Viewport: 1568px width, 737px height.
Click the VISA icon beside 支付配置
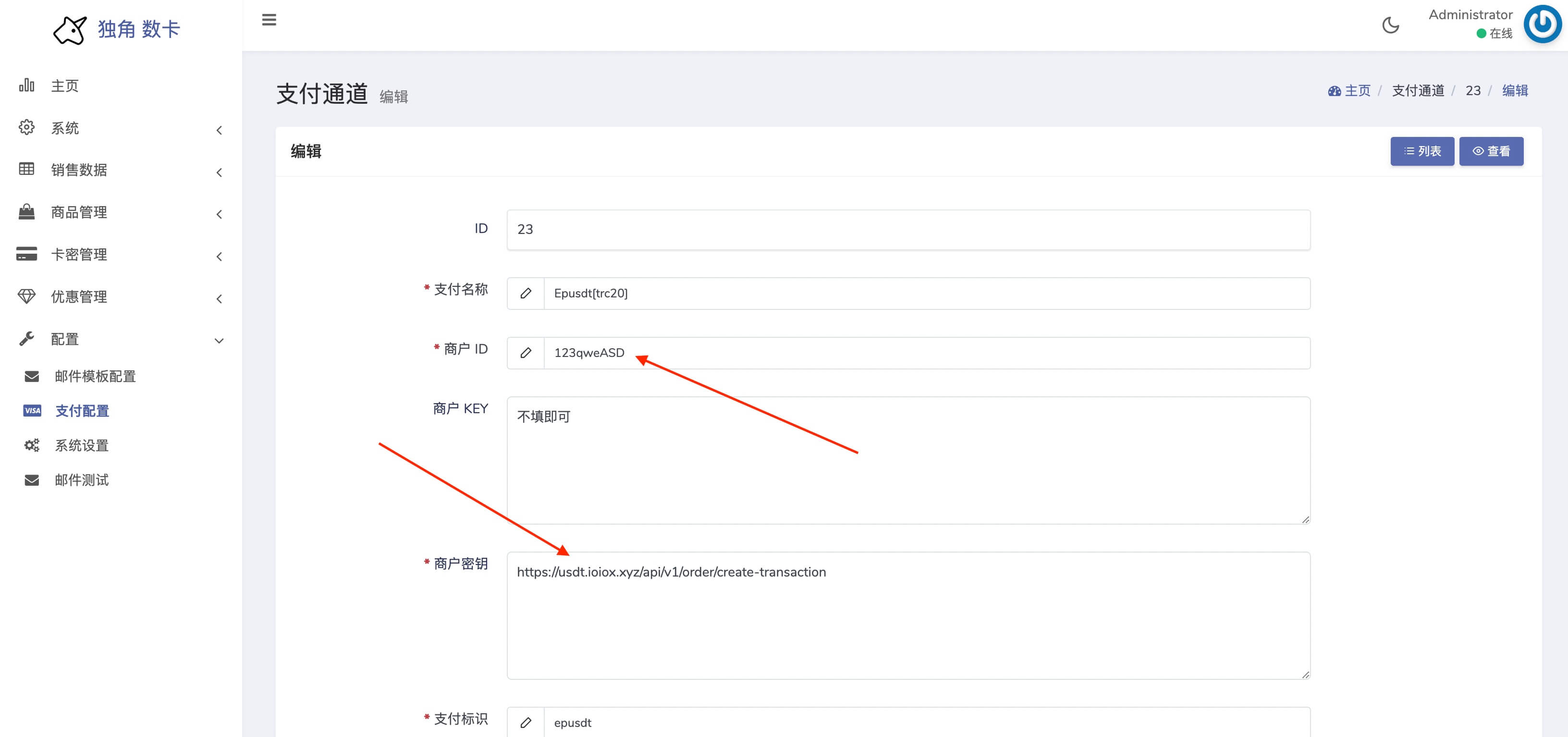pos(32,411)
